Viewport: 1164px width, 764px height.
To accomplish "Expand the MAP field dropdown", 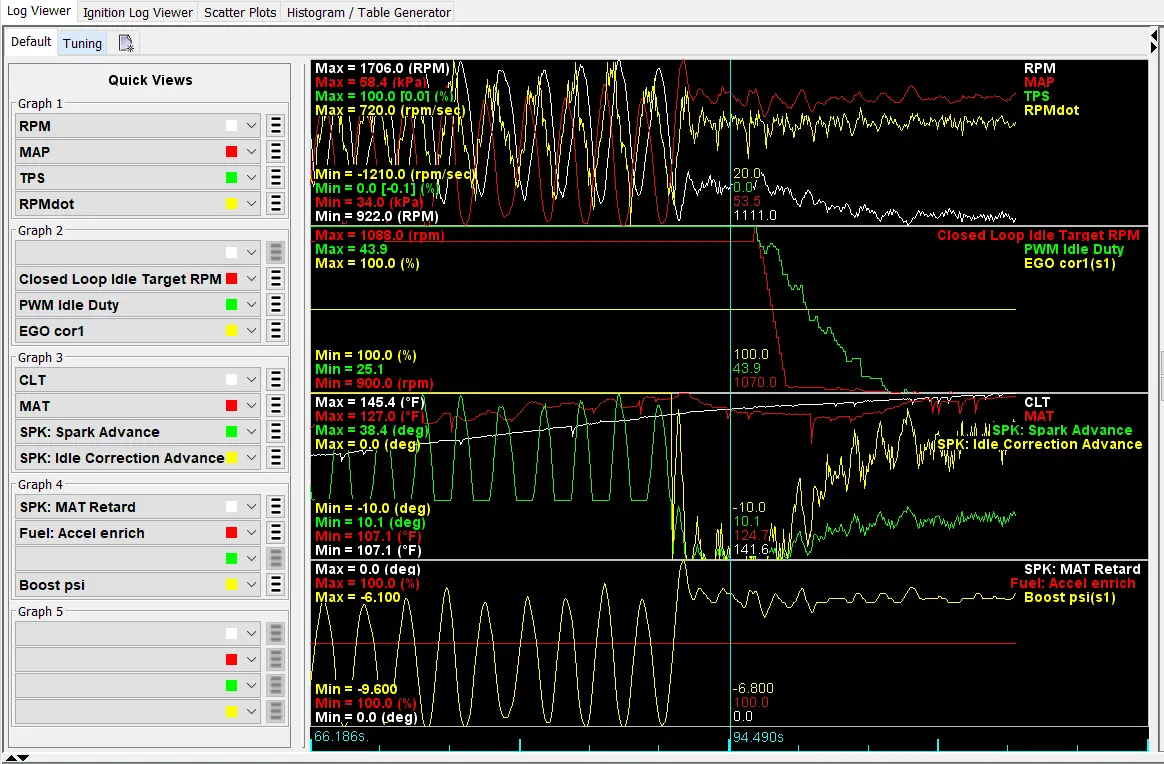I will [x=252, y=152].
